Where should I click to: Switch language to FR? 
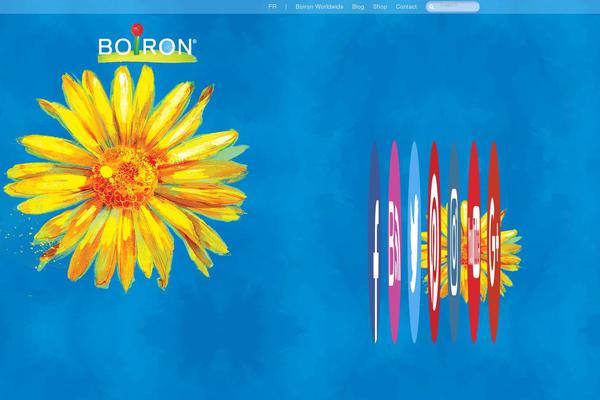click(272, 7)
